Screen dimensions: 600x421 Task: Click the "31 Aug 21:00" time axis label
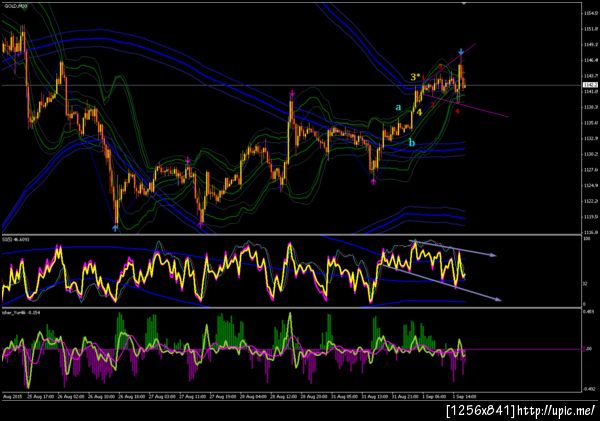pos(405,397)
